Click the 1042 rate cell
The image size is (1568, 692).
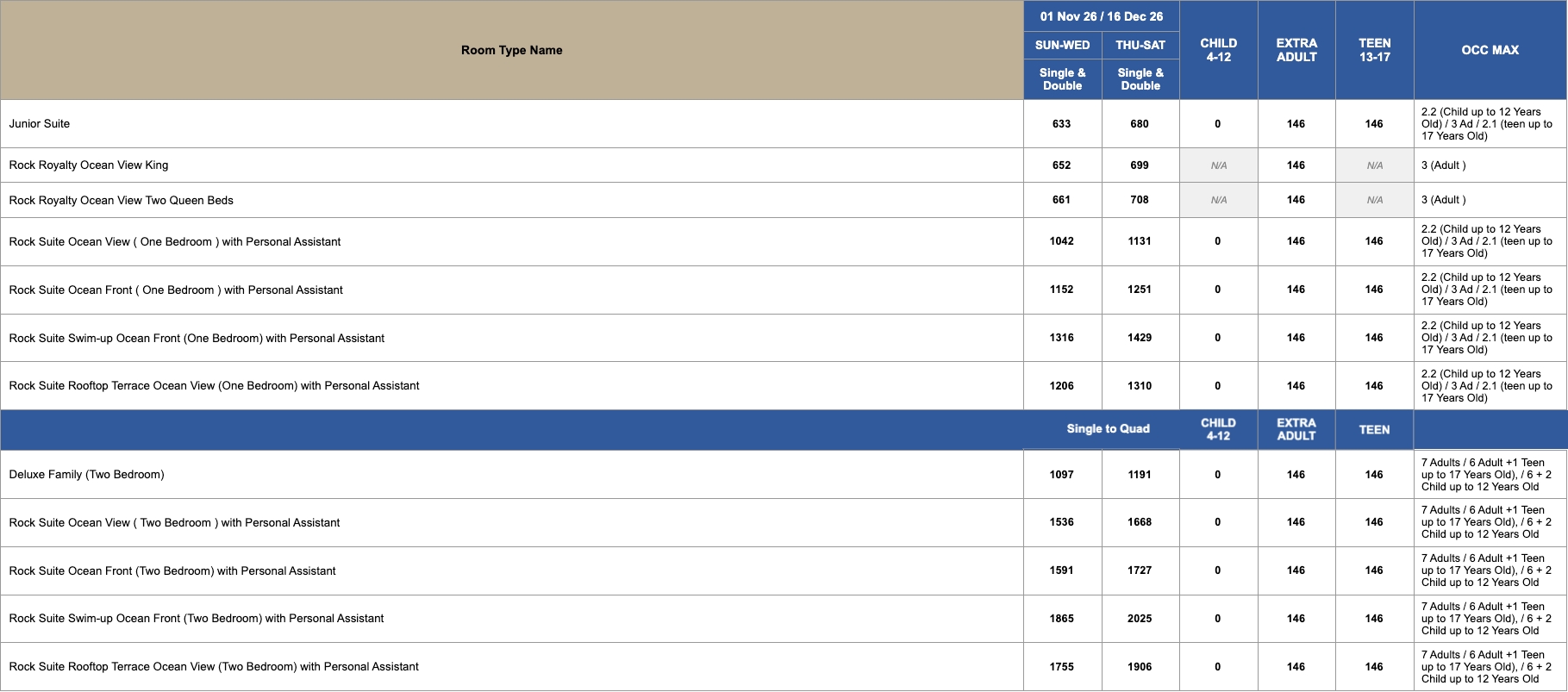point(1062,241)
